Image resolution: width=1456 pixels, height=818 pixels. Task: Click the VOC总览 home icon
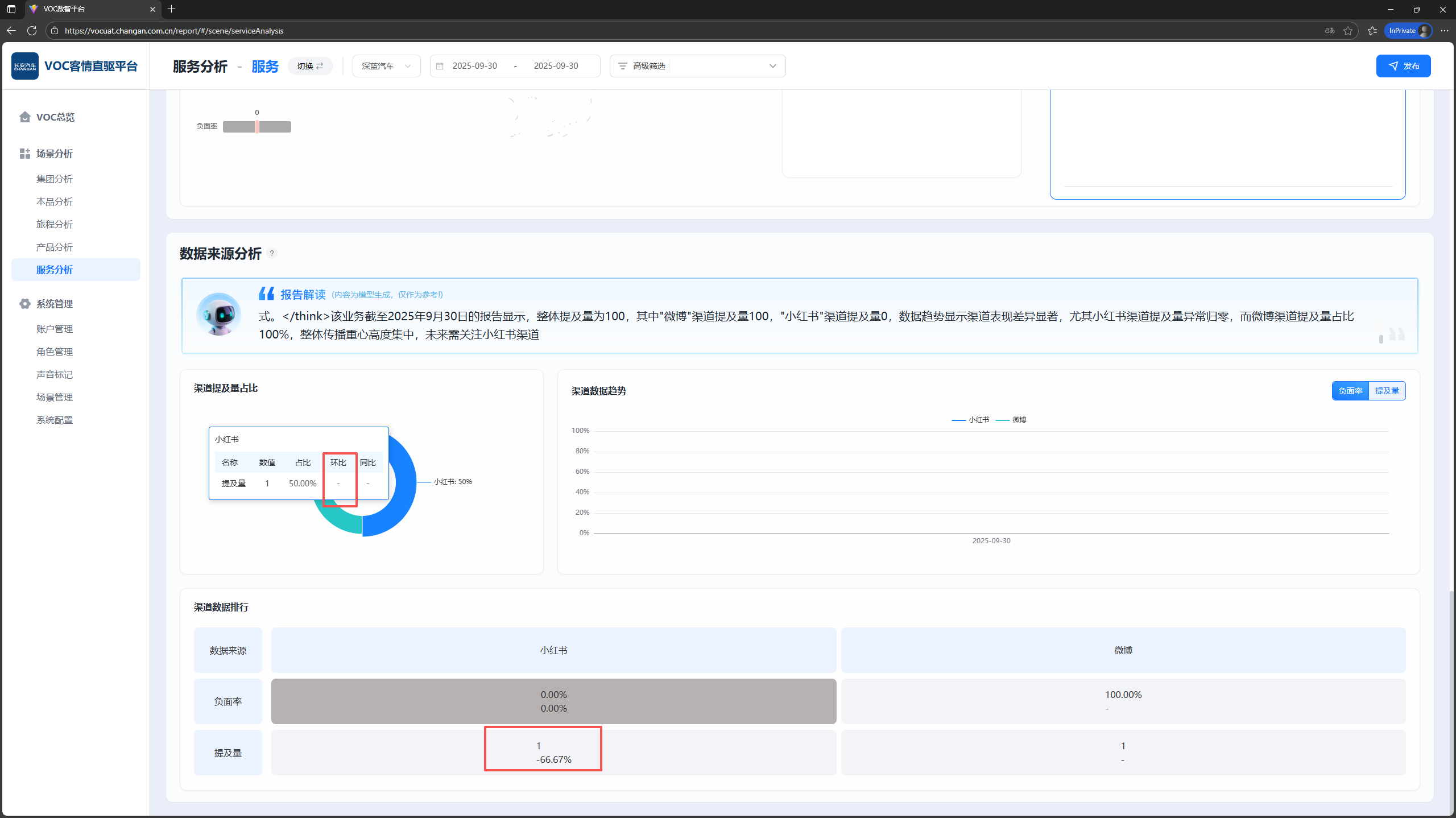tap(24, 117)
